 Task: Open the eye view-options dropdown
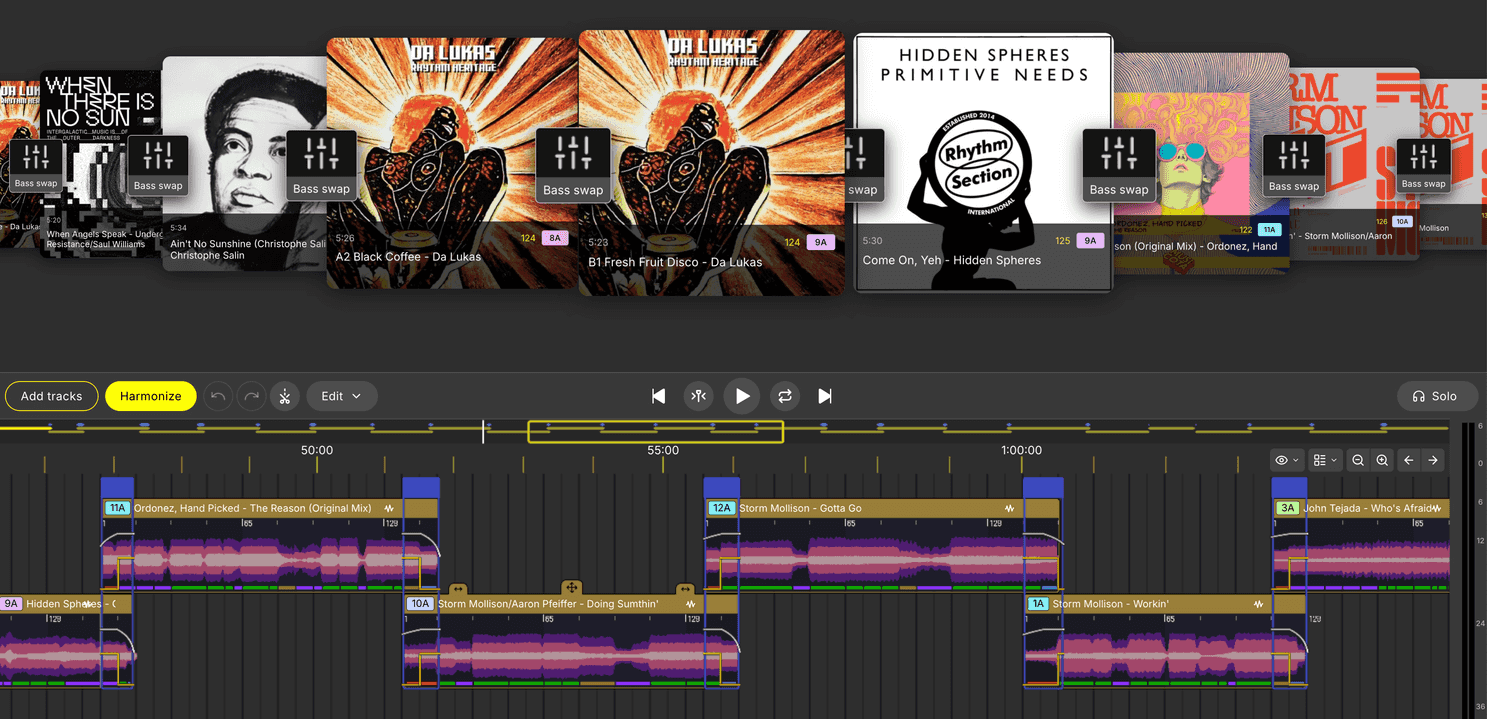(x=1287, y=460)
